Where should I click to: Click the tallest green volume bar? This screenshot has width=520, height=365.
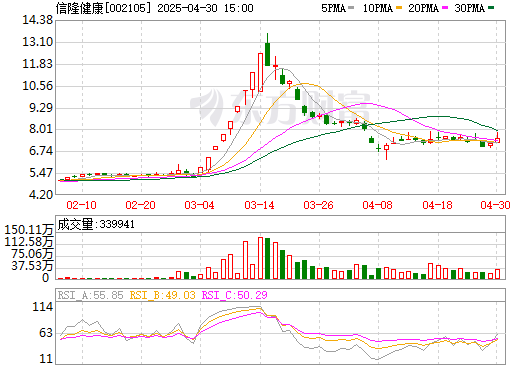[x=267, y=258]
